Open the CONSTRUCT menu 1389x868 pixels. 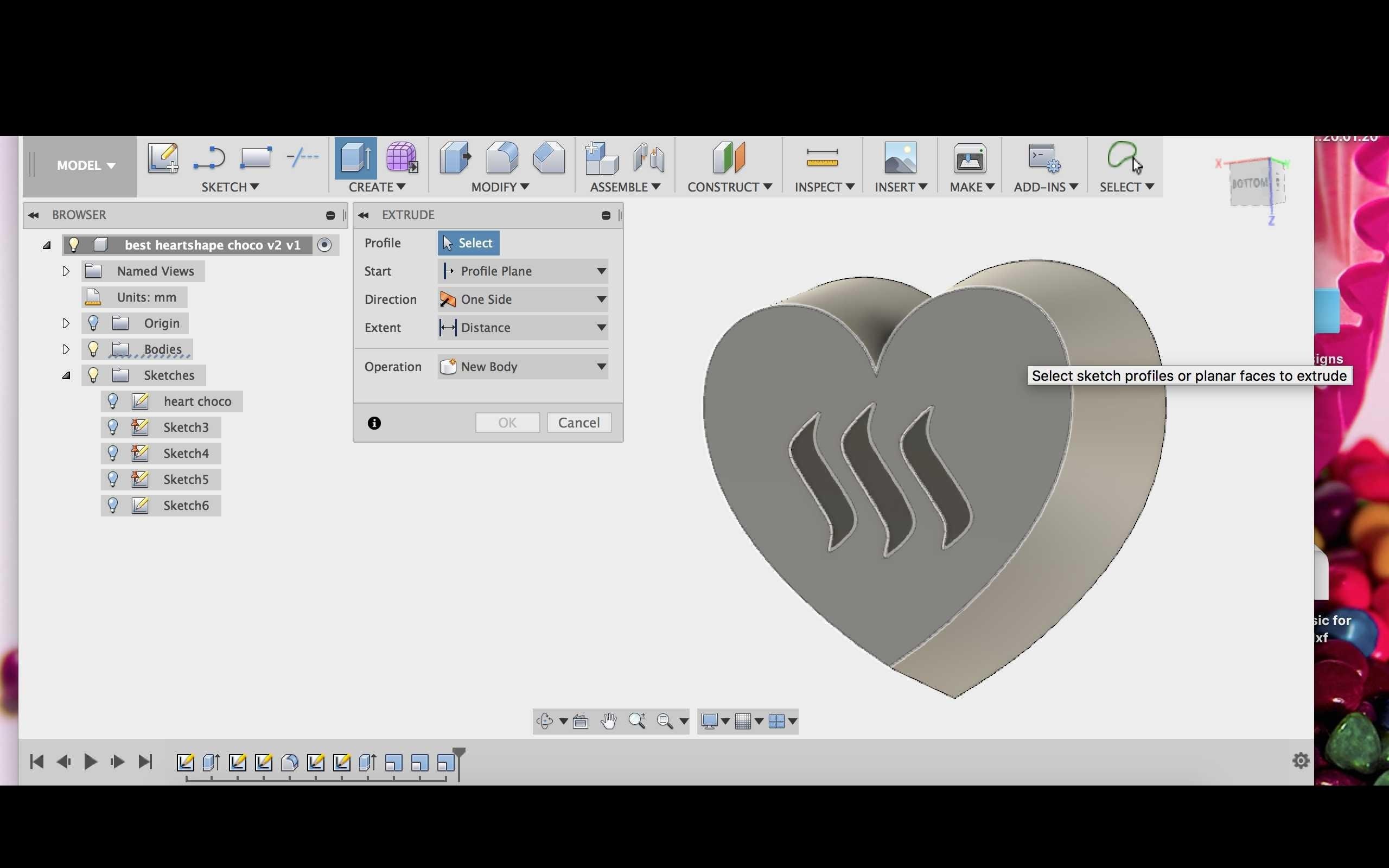[x=730, y=187]
